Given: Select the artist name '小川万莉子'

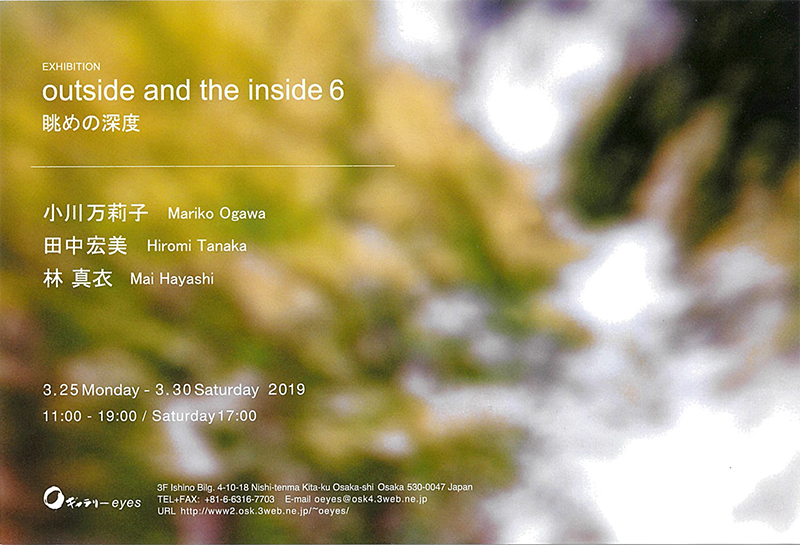Looking at the screenshot, I should [95, 213].
